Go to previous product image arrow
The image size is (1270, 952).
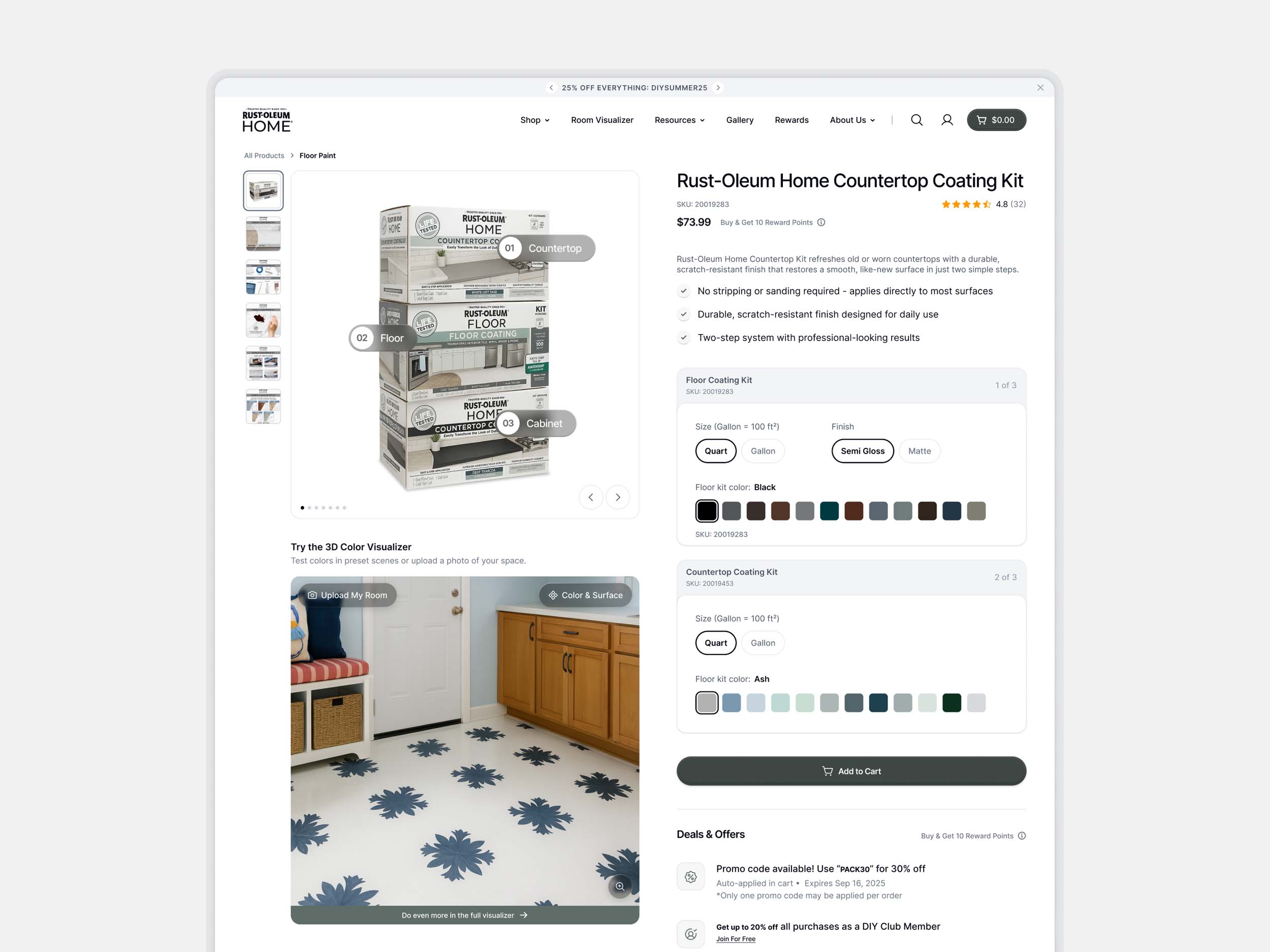pos(590,497)
